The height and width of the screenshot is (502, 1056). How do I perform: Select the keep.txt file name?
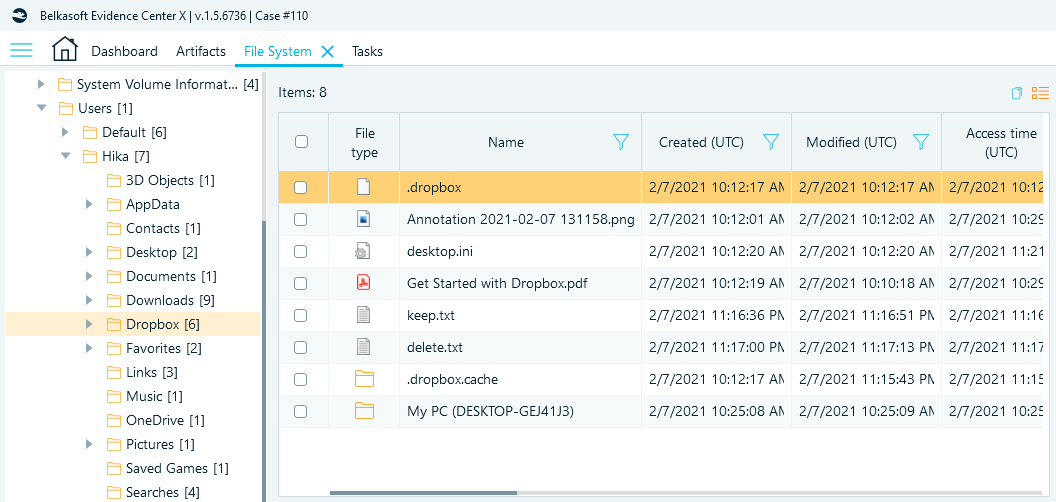[431, 315]
